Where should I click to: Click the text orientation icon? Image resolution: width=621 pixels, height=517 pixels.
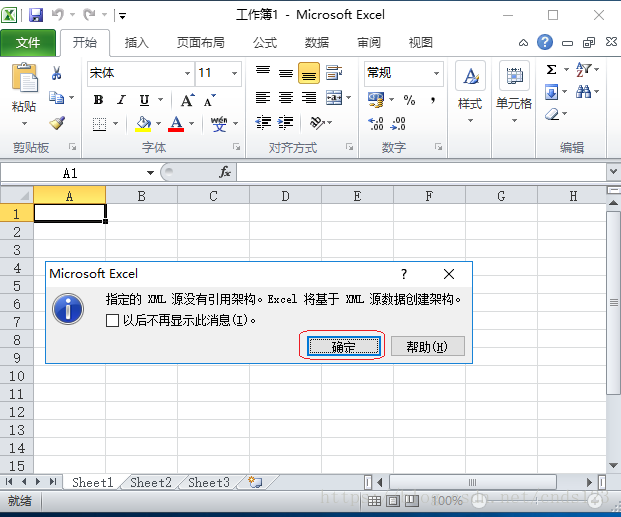(x=317, y=123)
